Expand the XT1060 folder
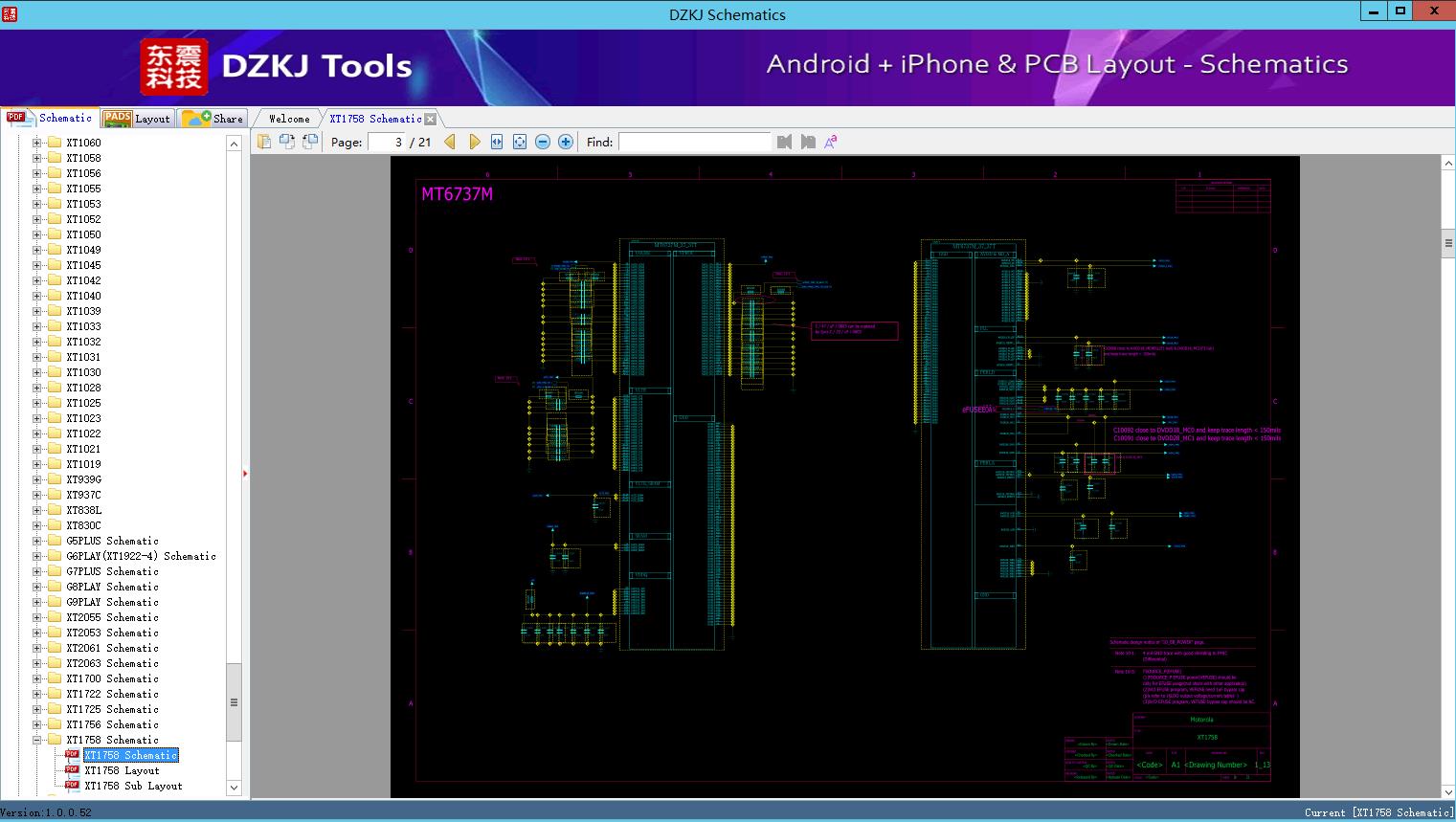 (x=37, y=143)
